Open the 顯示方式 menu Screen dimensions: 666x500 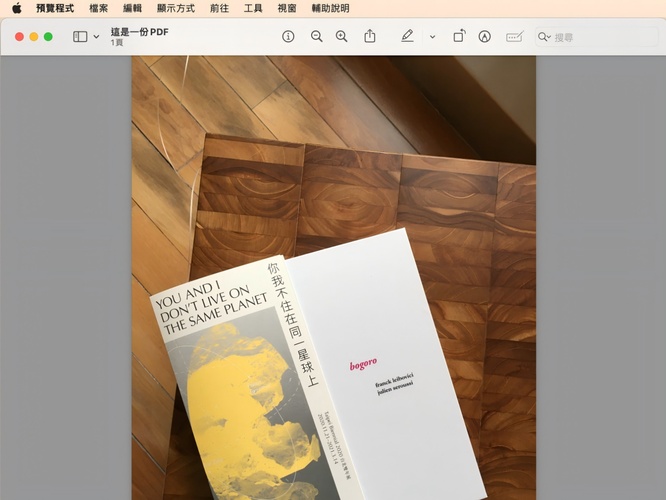(x=176, y=8)
